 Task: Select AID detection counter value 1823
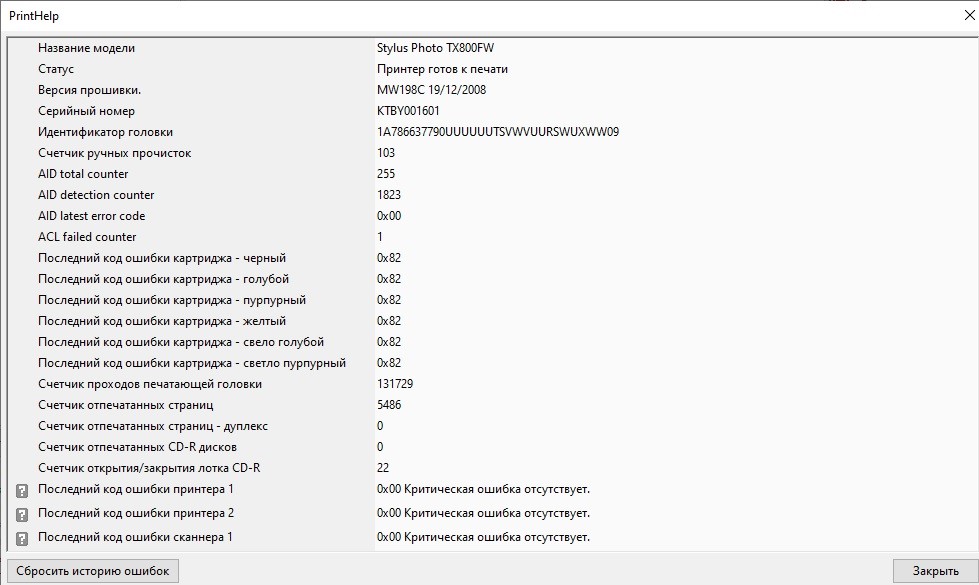click(x=389, y=195)
